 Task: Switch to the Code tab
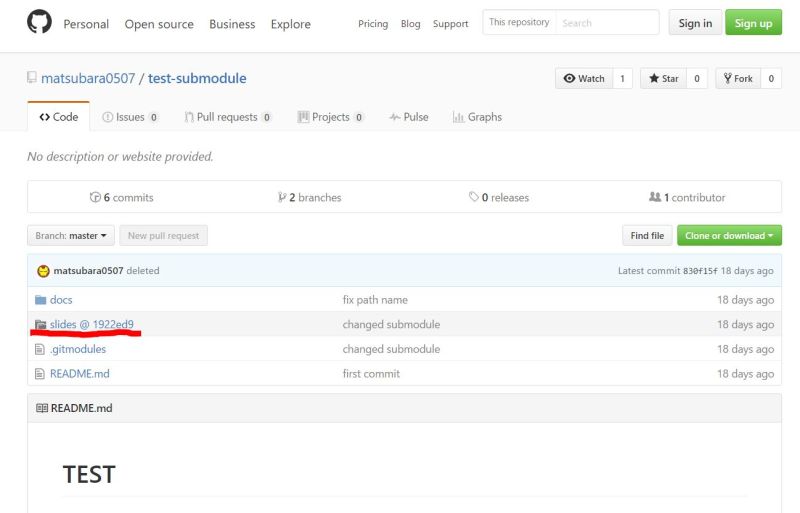[59, 117]
